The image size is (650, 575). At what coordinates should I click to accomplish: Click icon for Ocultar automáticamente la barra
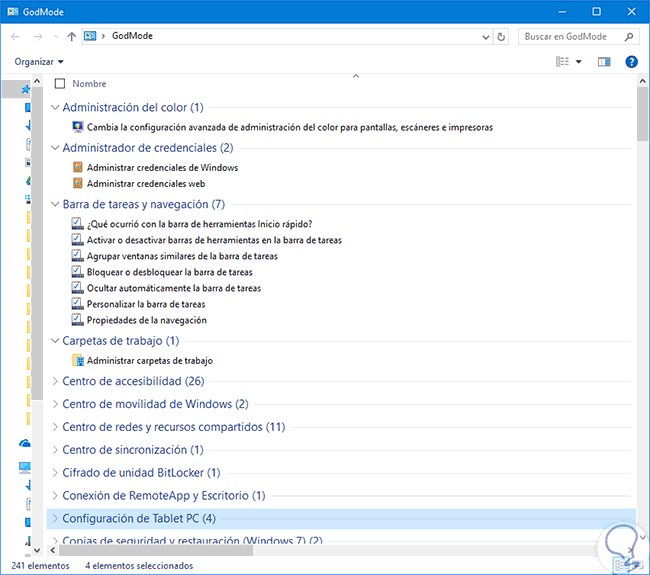click(x=78, y=288)
